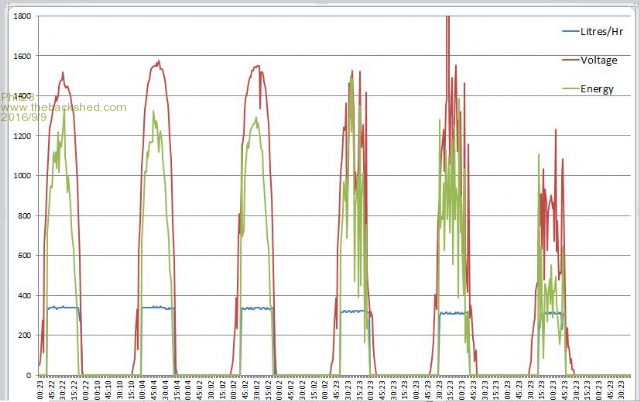Image resolution: width=640 pixels, height=402 pixels.
Task: Click the 0 y-axis label
Action: [x=27, y=375]
